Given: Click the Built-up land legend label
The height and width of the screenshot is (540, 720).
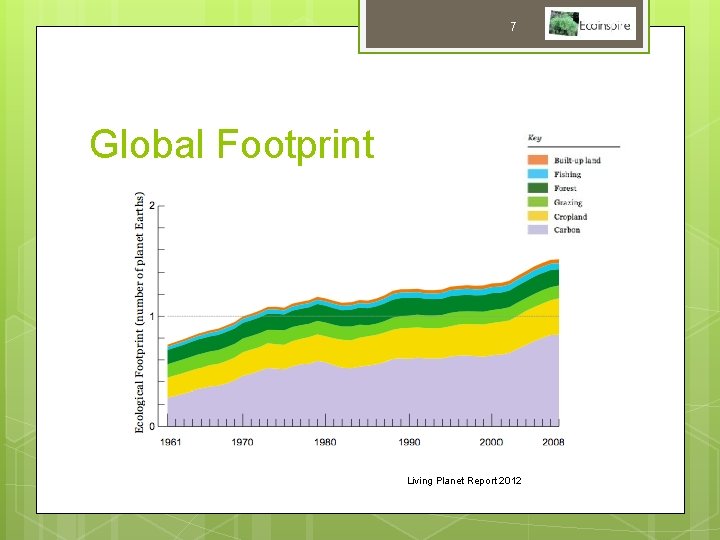Looking at the screenshot, I should 577,160.
